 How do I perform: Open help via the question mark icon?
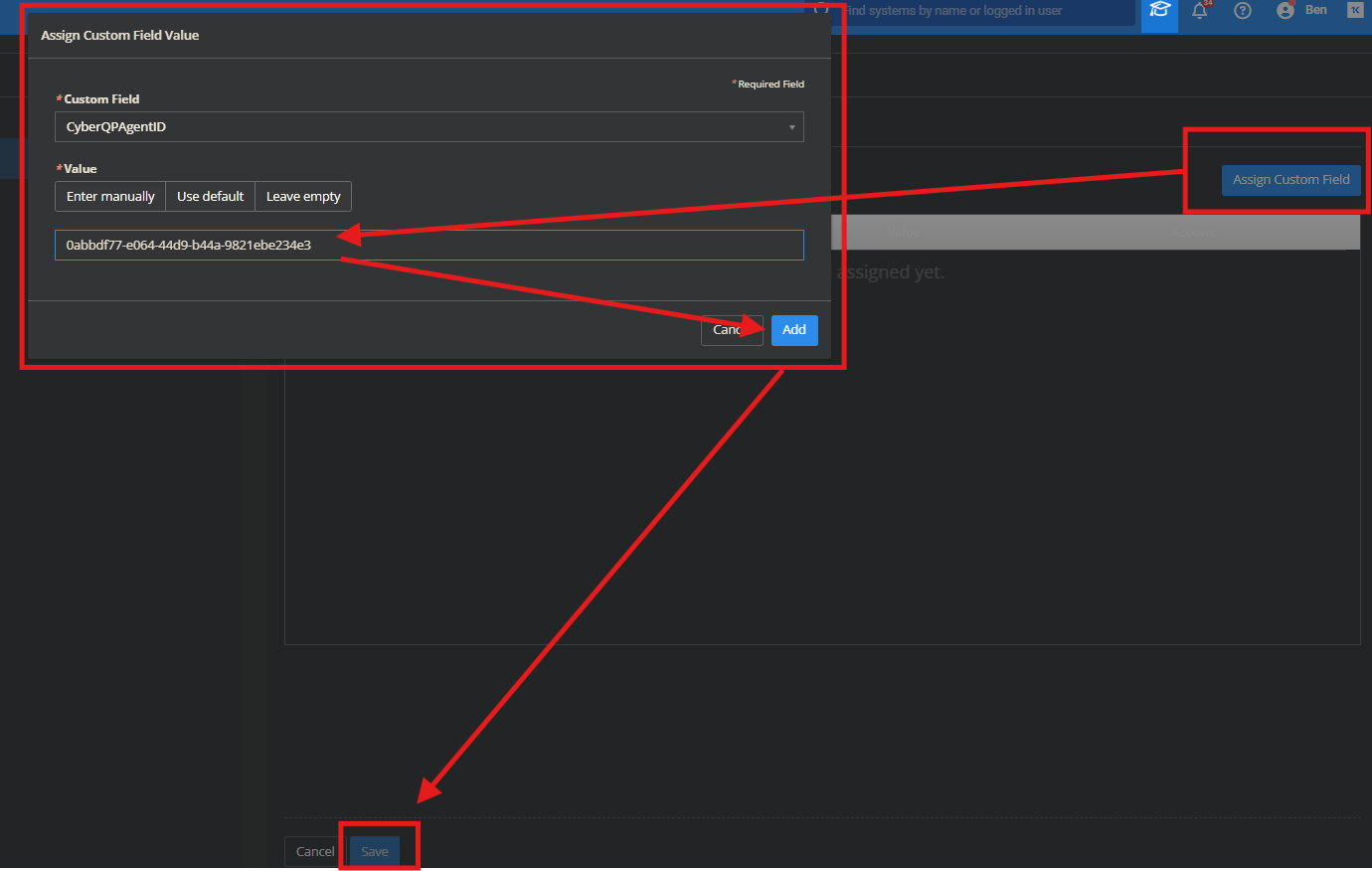click(x=1242, y=11)
